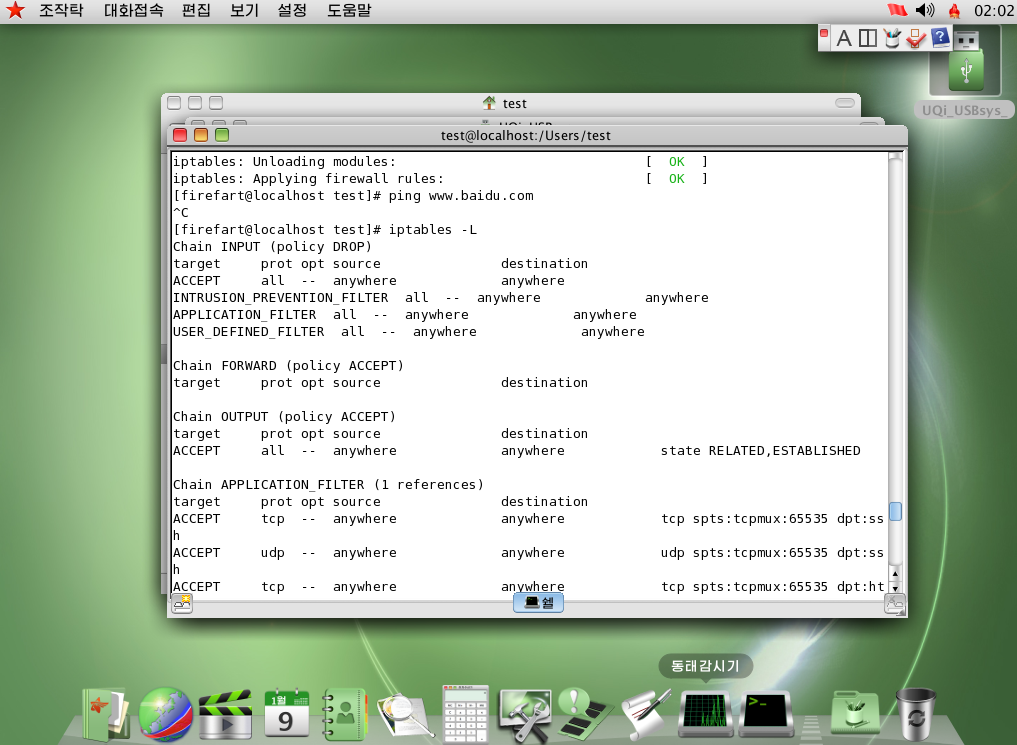
Task: Select the letter A input mode icon
Action: point(843,38)
